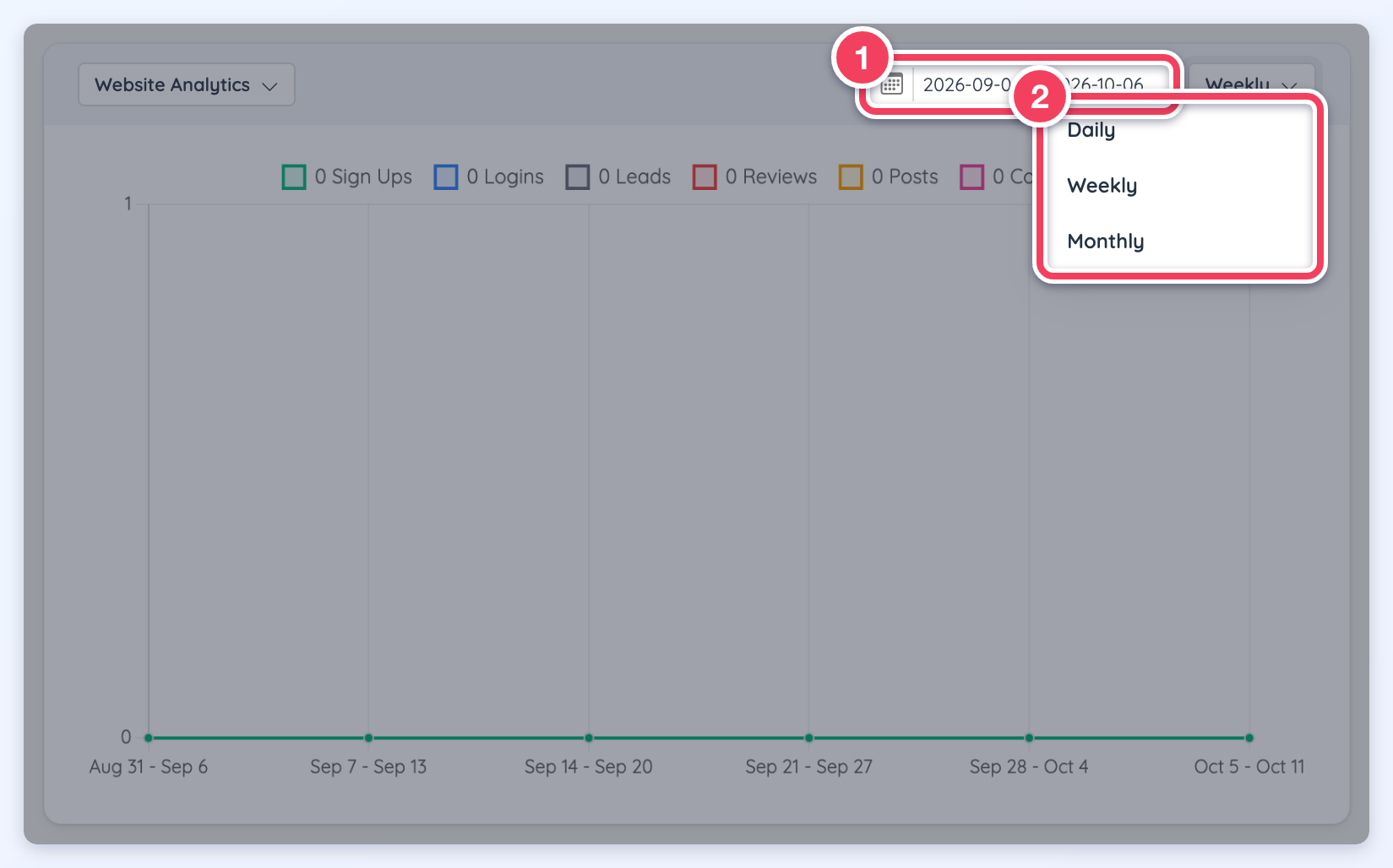1393x868 pixels.
Task: Click the "0 Reviews" legend text
Action: click(771, 177)
